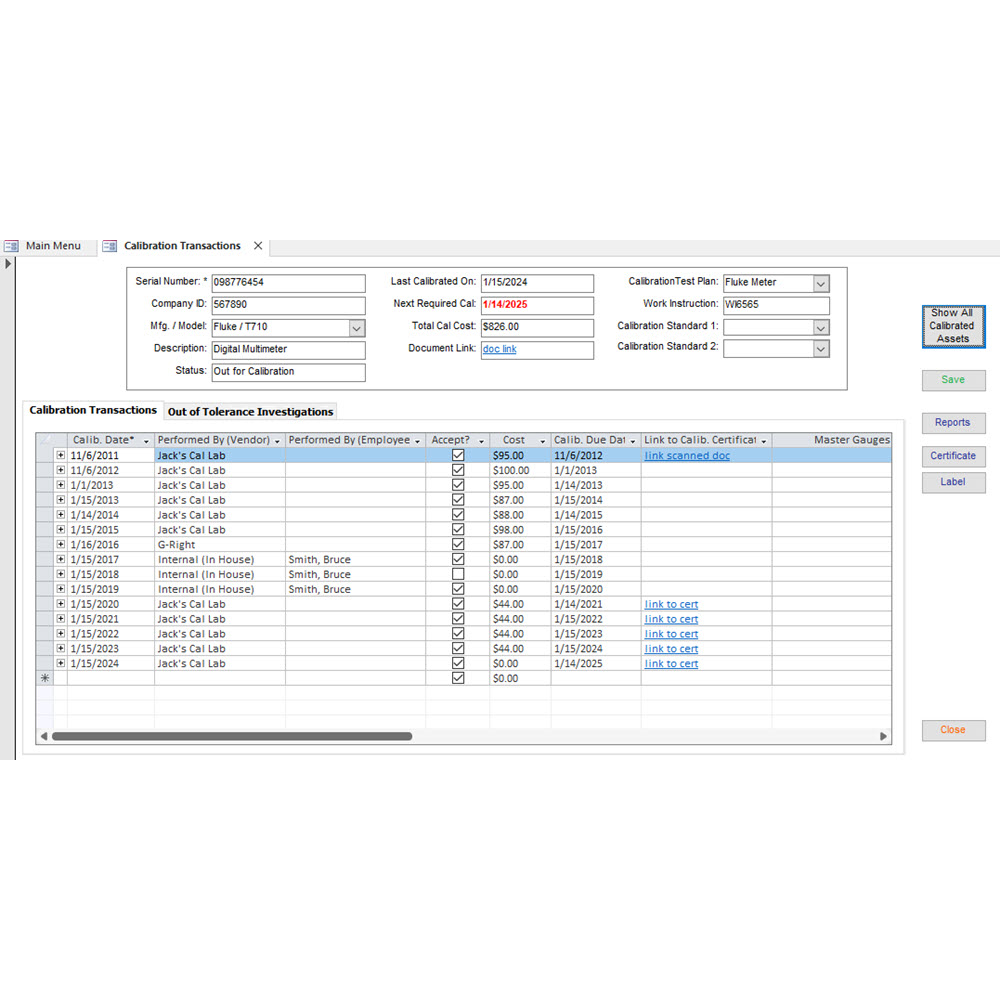The image size is (1000, 1000).
Task: Open the CalibrationTest Plan dropdown
Action: (820, 283)
